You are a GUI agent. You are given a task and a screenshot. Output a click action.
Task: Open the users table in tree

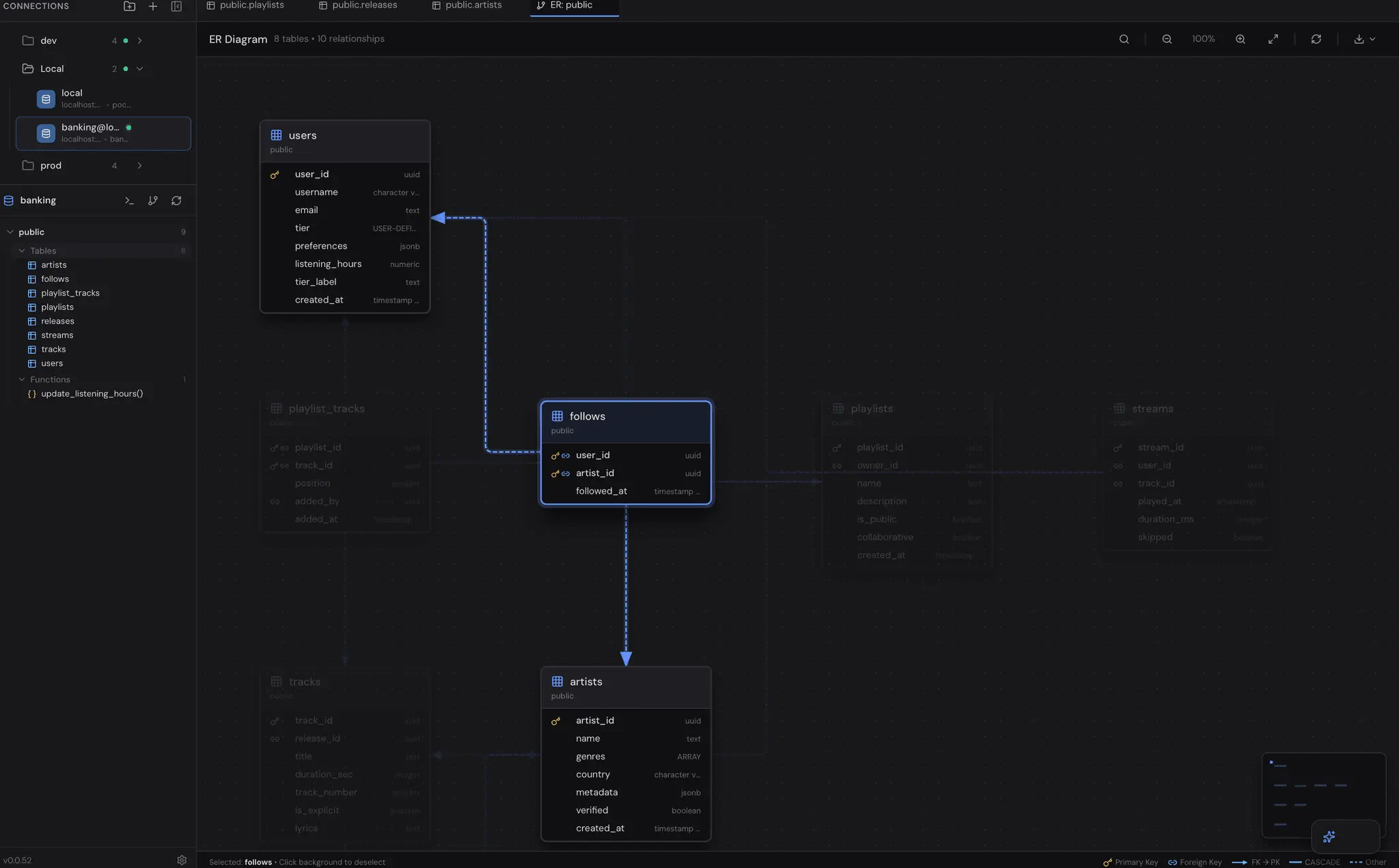[51, 363]
